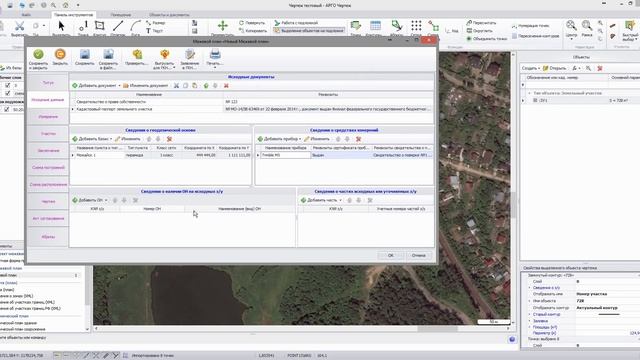
Task: Select the arrow pointer tool in ribbon
Action: tap(61, 26)
